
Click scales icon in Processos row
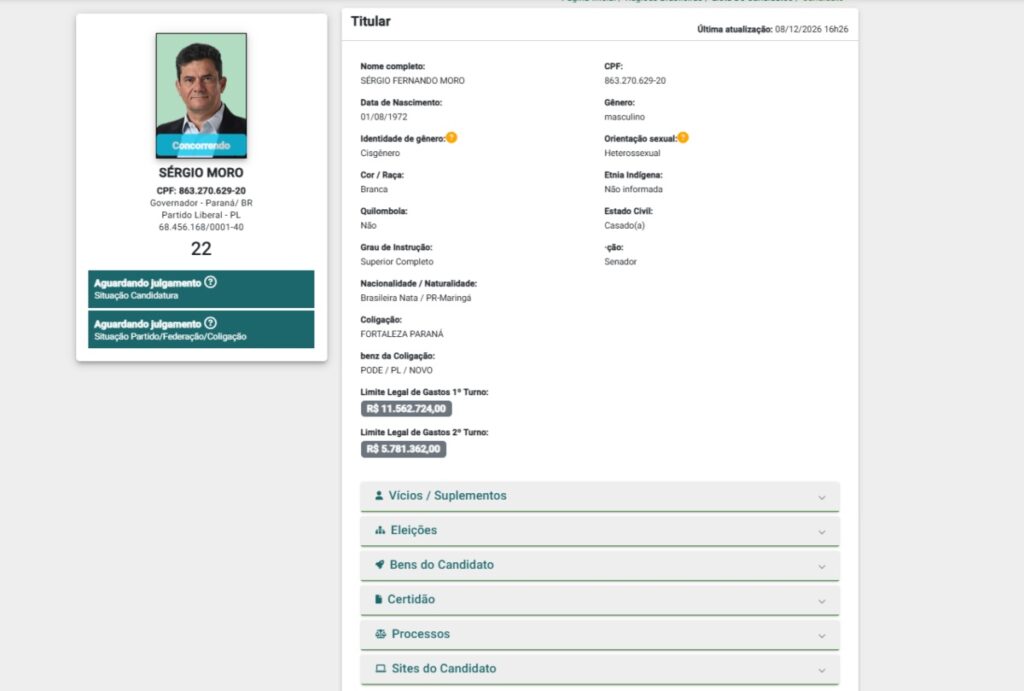381,634
